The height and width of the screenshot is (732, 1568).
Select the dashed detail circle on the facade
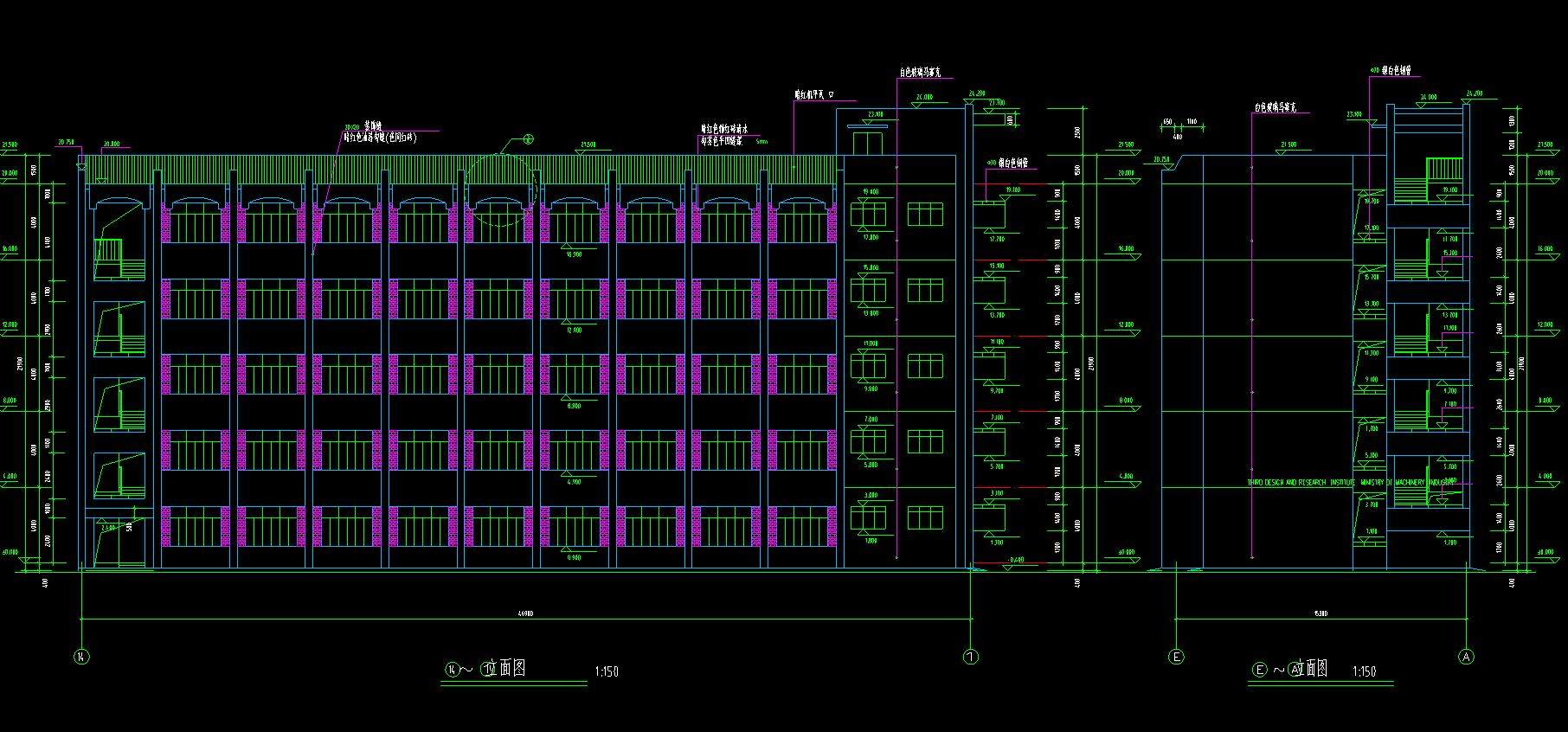pos(502,190)
